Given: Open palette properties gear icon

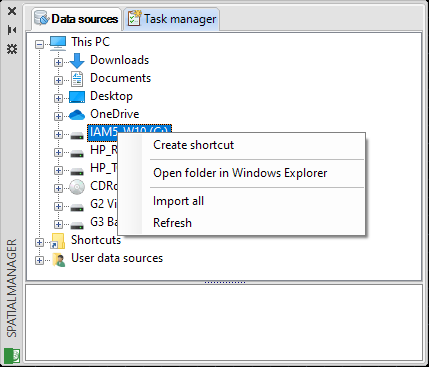Looking at the screenshot, I should pos(12,49).
